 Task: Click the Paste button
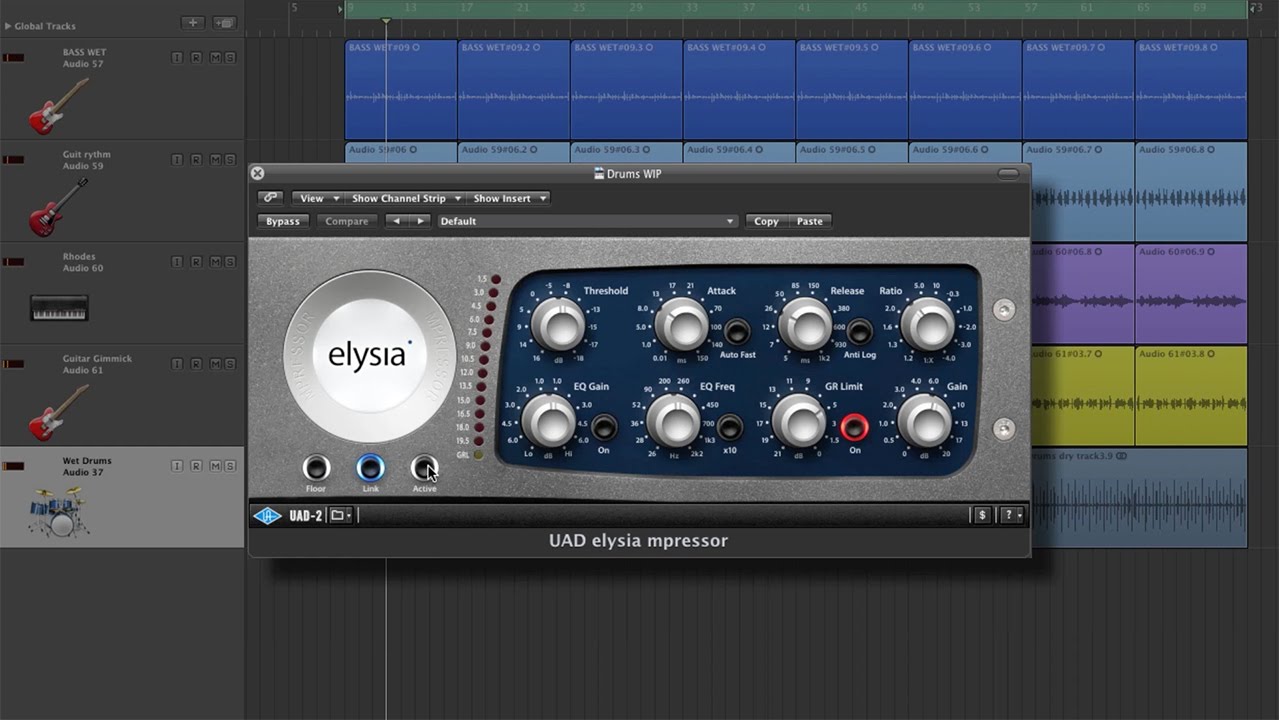810,221
